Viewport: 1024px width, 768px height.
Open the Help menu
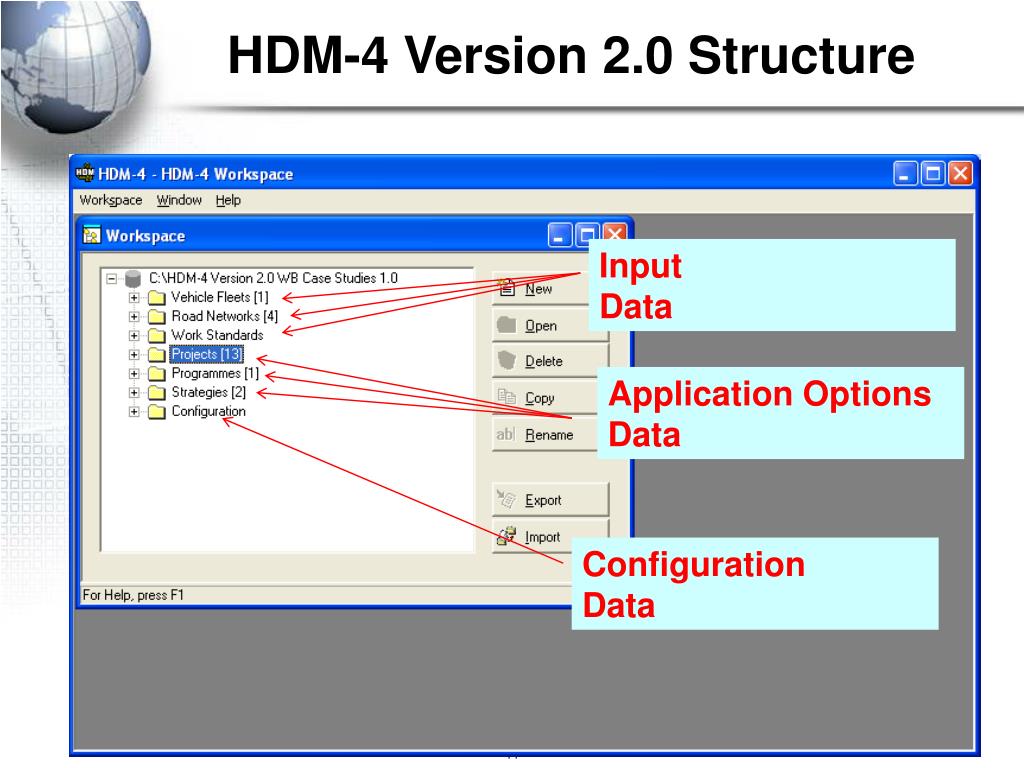(229, 200)
